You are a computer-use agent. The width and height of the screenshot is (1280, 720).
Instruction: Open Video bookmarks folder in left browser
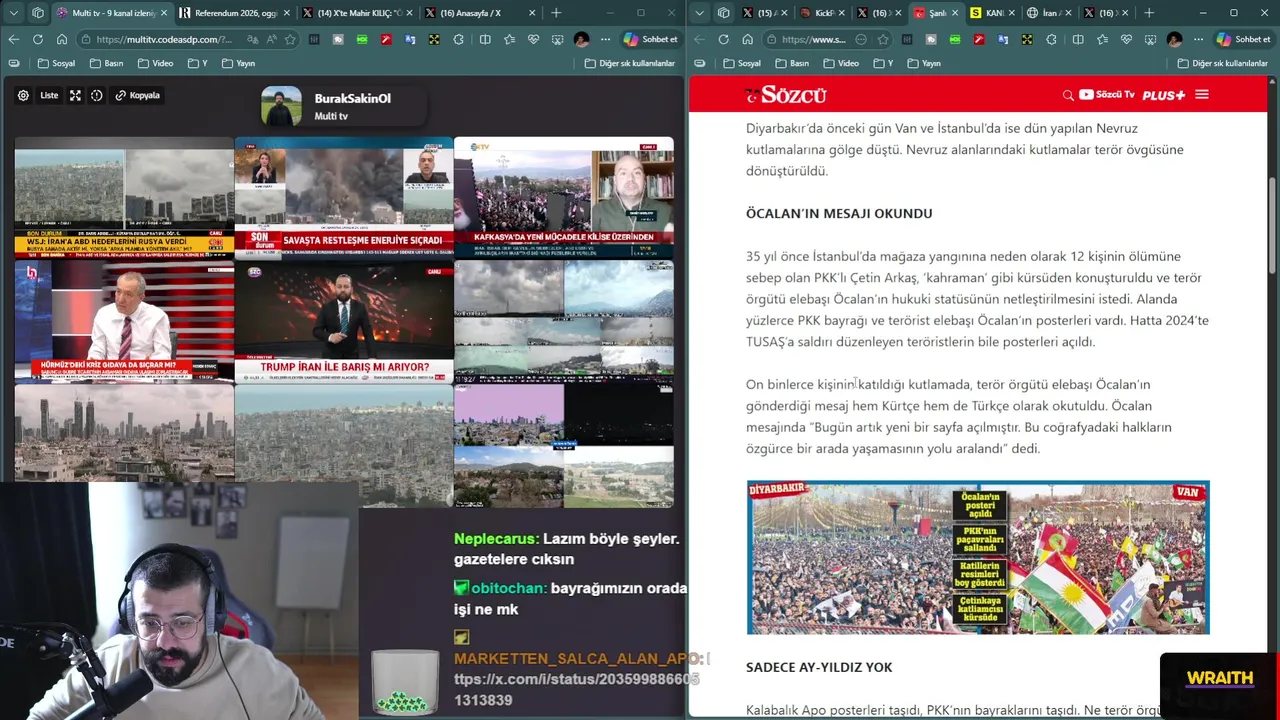point(155,63)
